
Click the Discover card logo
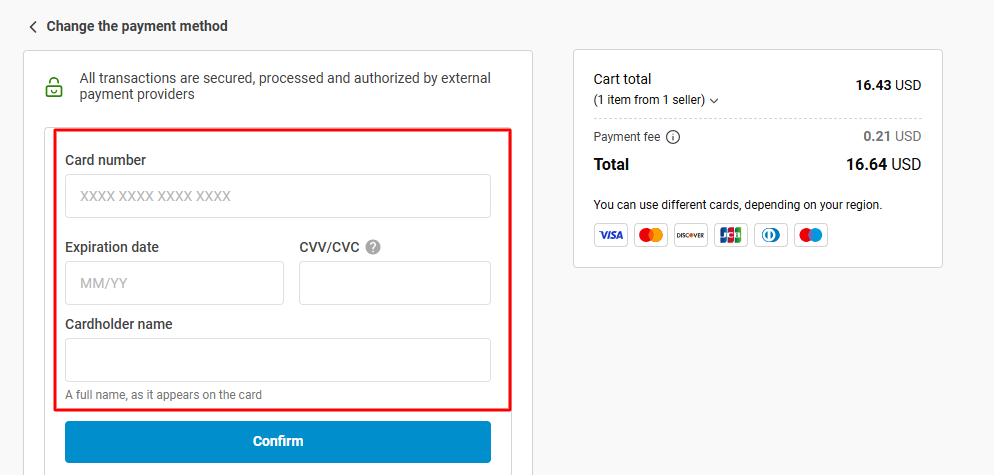(x=691, y=235)
